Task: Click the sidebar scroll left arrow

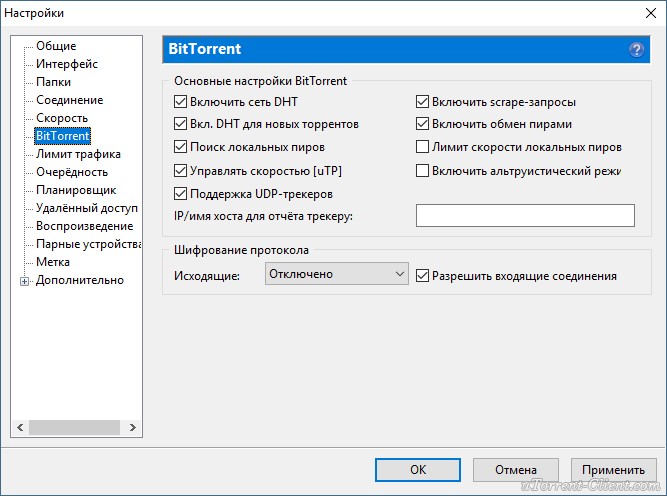Action: (x=20, y=427)
